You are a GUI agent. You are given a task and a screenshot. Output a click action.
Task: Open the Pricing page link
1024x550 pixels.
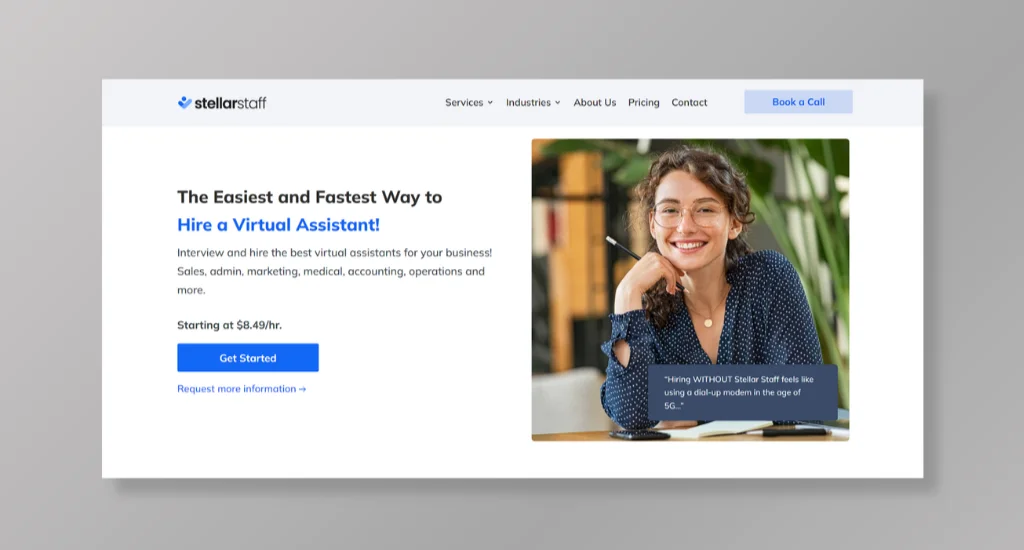coord(644,103)
